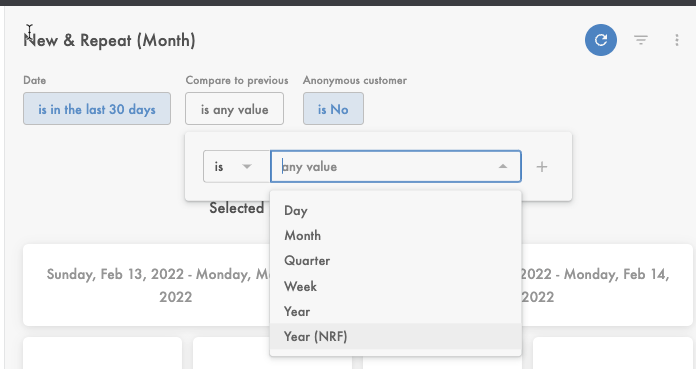The height and width of the screenshot is (369, 696).
Task: Click the New & Repeat (Month) title
Action: click(109, 40)
